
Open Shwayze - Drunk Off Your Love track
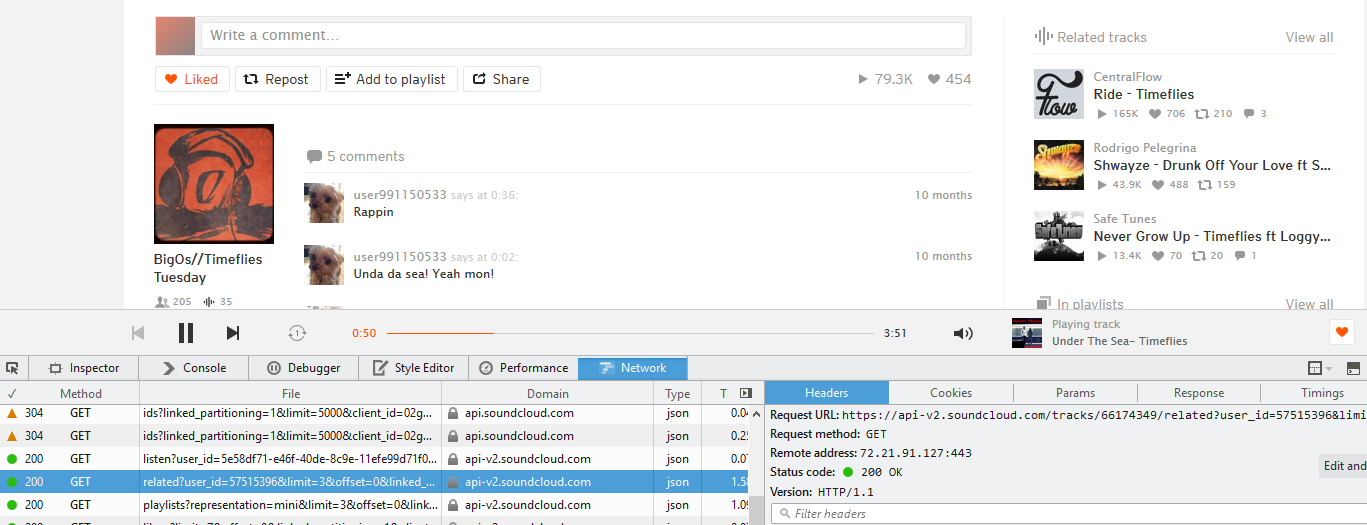tap(1212, 165)
